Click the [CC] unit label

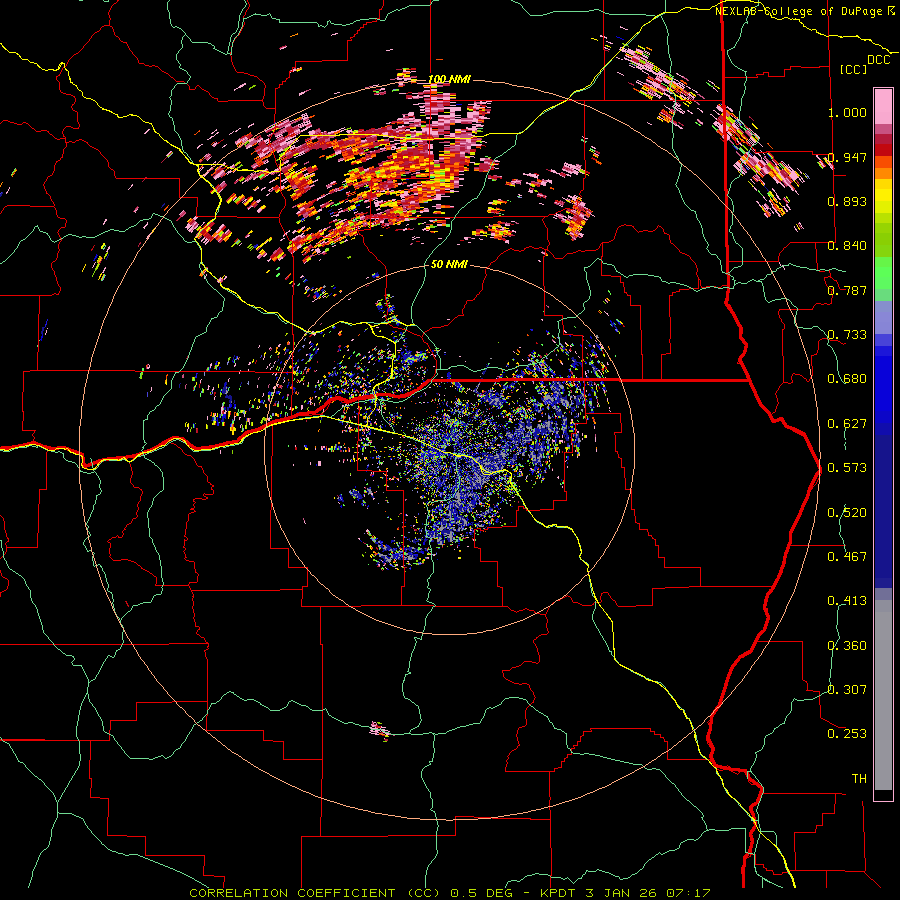(x=854, y=69)
